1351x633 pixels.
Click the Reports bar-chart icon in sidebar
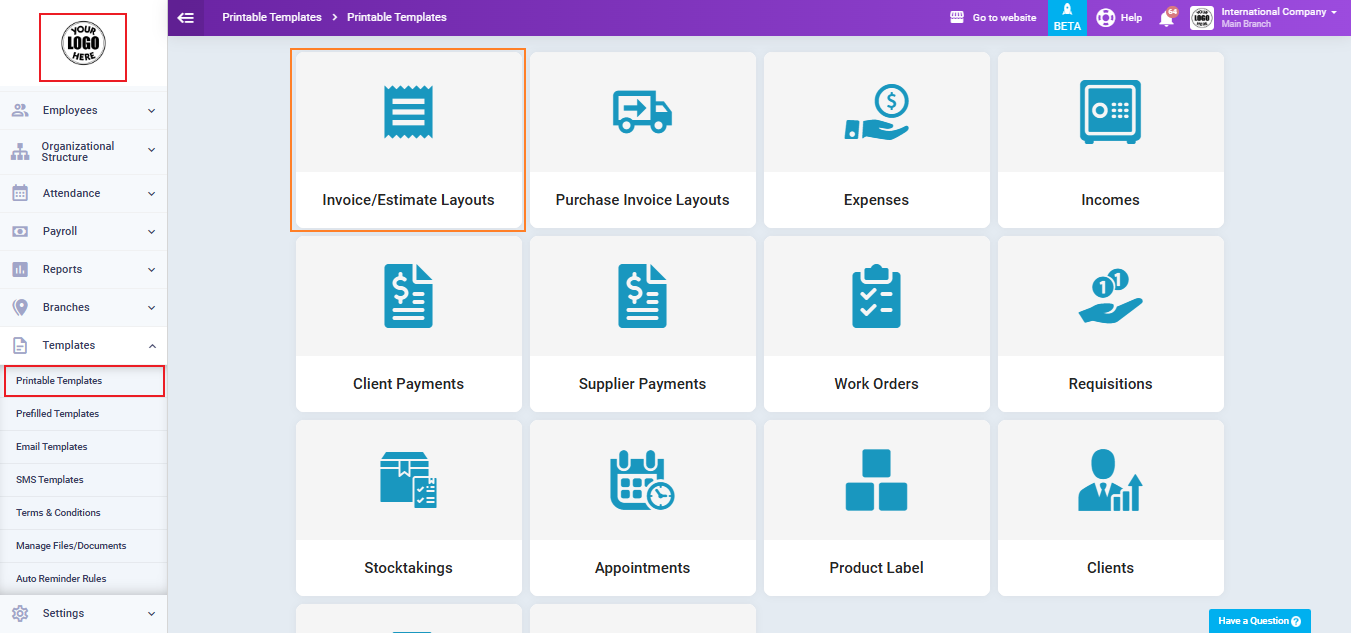tap(20, 269)
